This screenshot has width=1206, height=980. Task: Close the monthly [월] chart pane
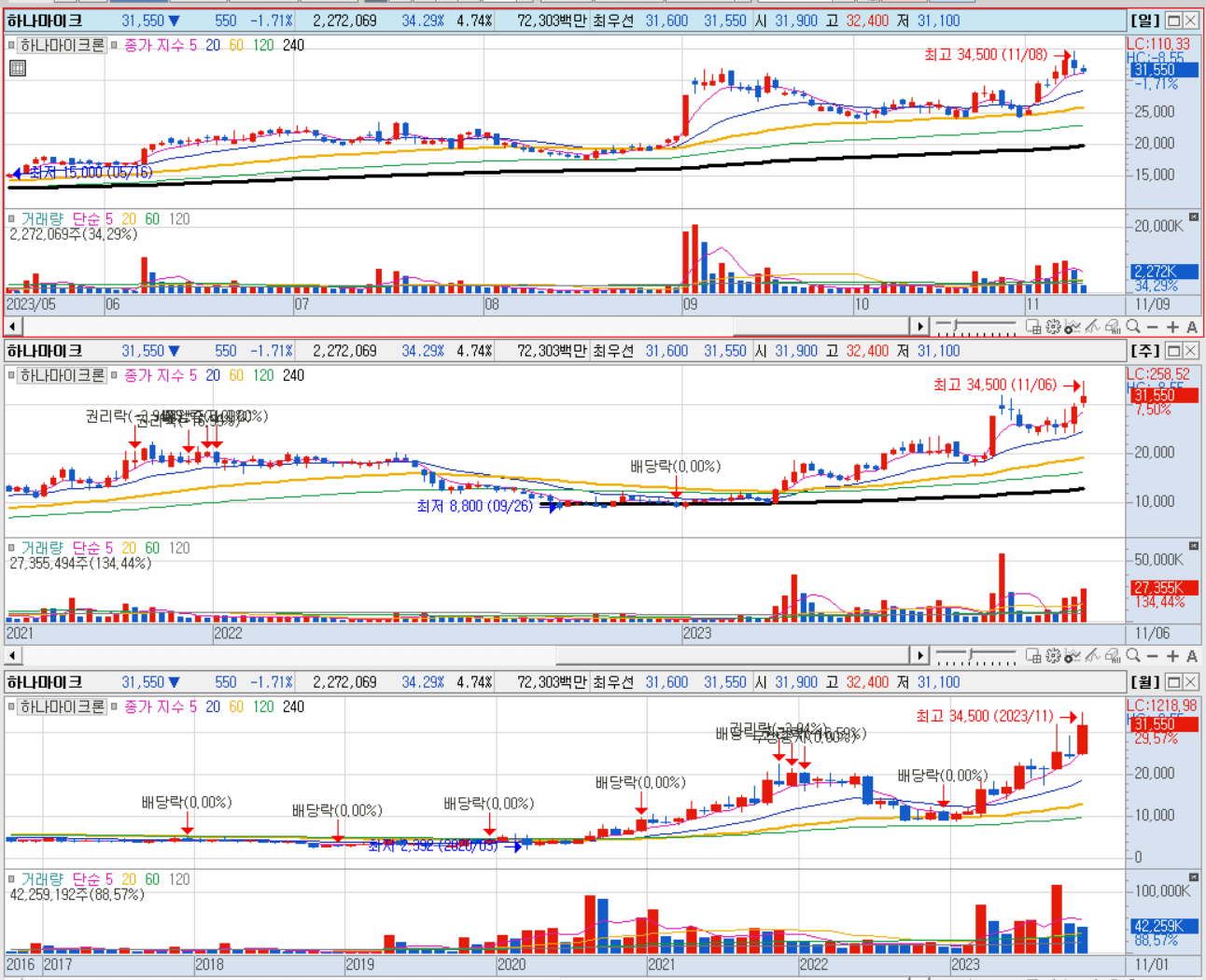coord(1191,682)
